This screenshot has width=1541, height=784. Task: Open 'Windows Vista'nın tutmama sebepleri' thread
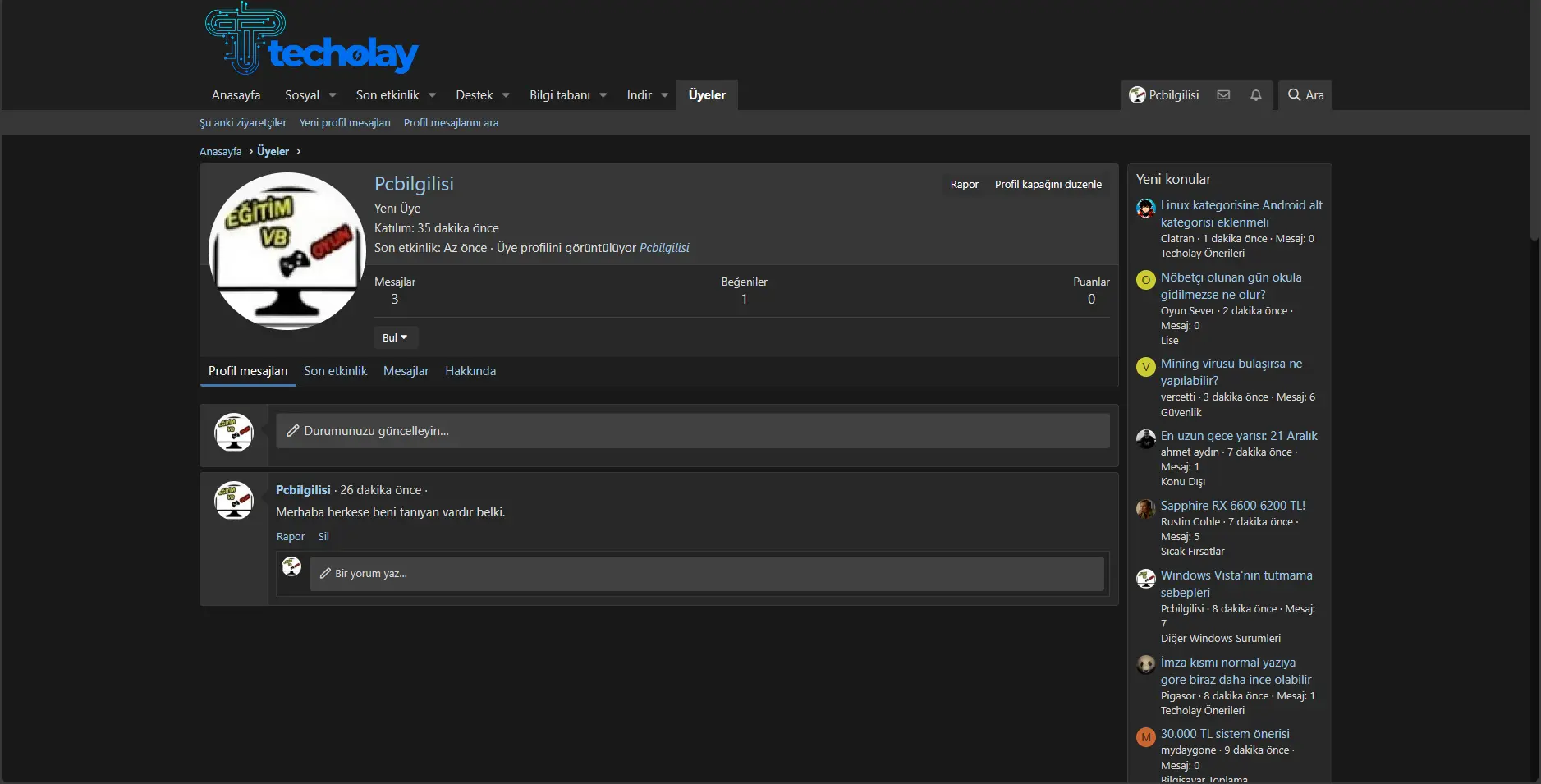1236,584
